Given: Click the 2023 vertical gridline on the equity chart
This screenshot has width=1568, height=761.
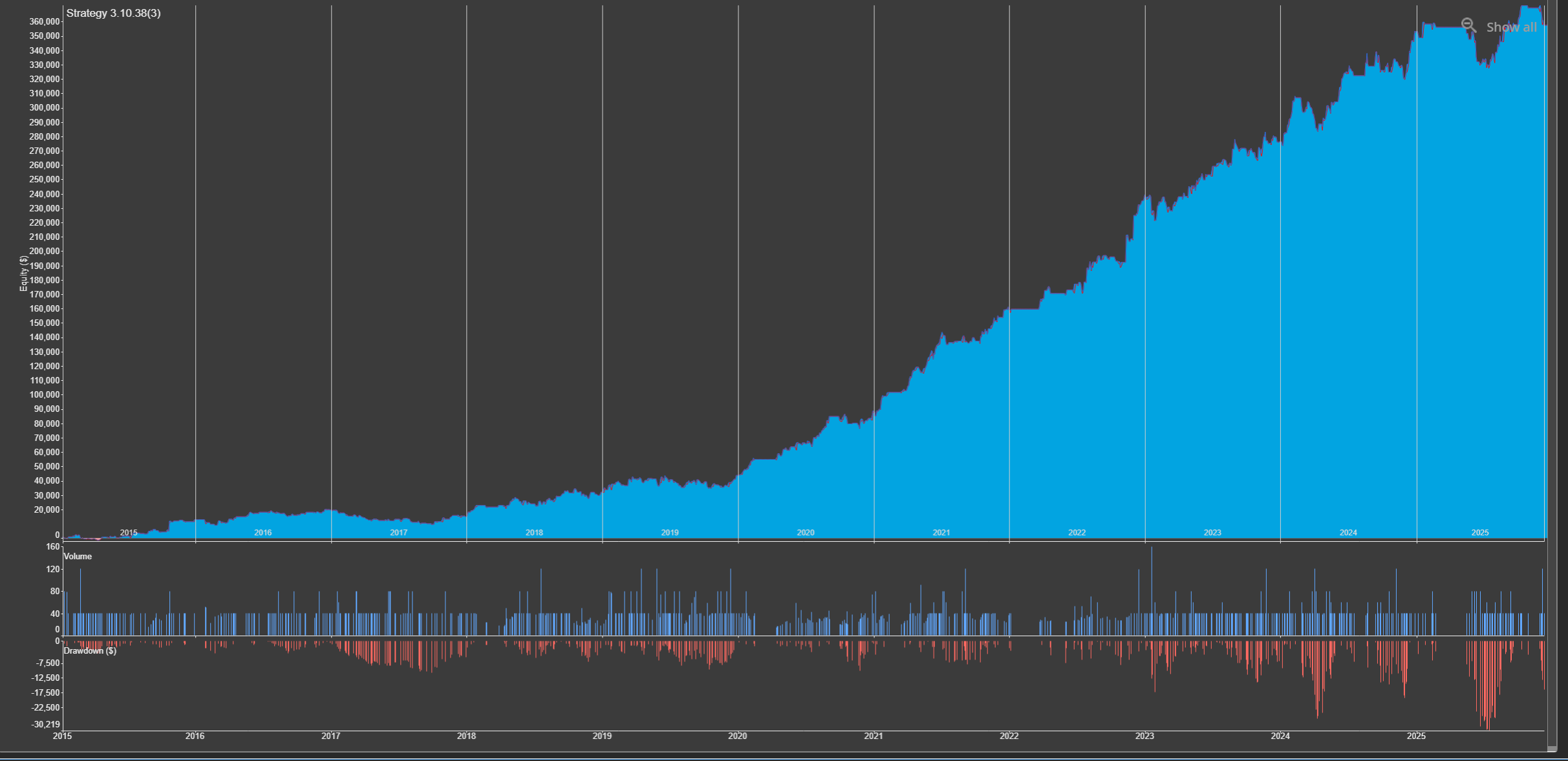Looking at the screenshot, I should pyautogui.click(x=1144, y=259).
